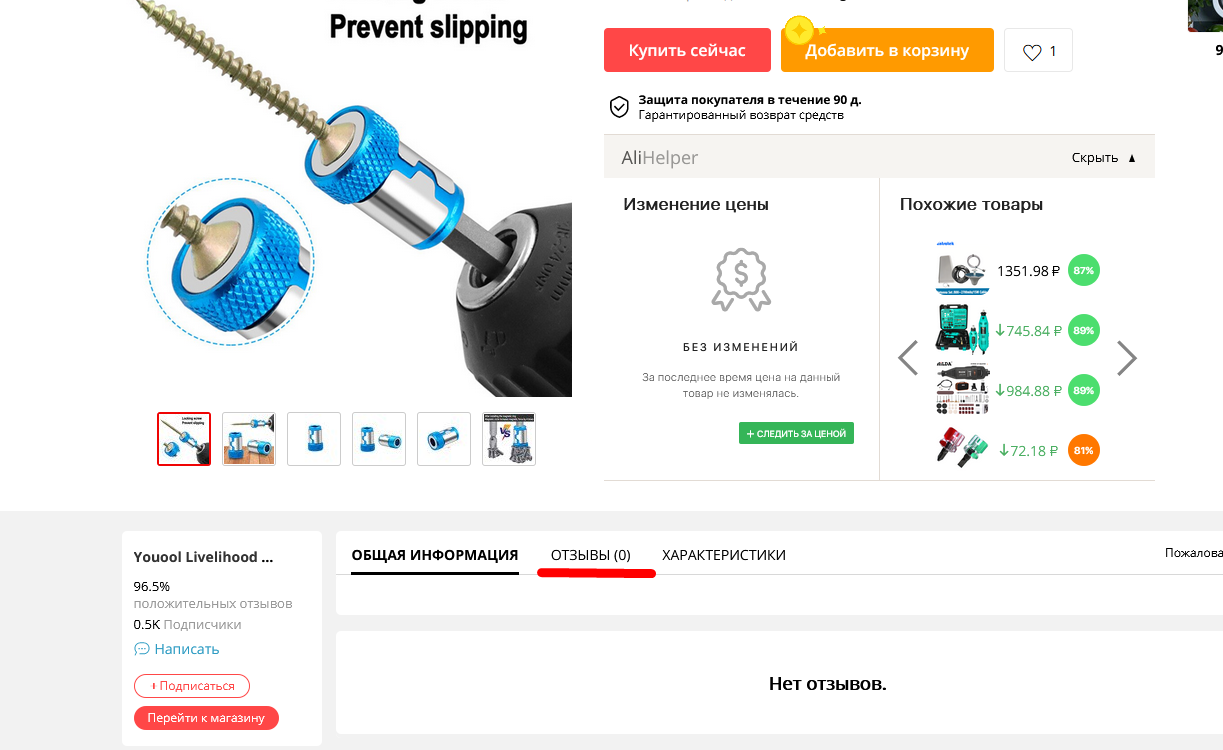Show next similar products with right arrow

(1127, 358)
